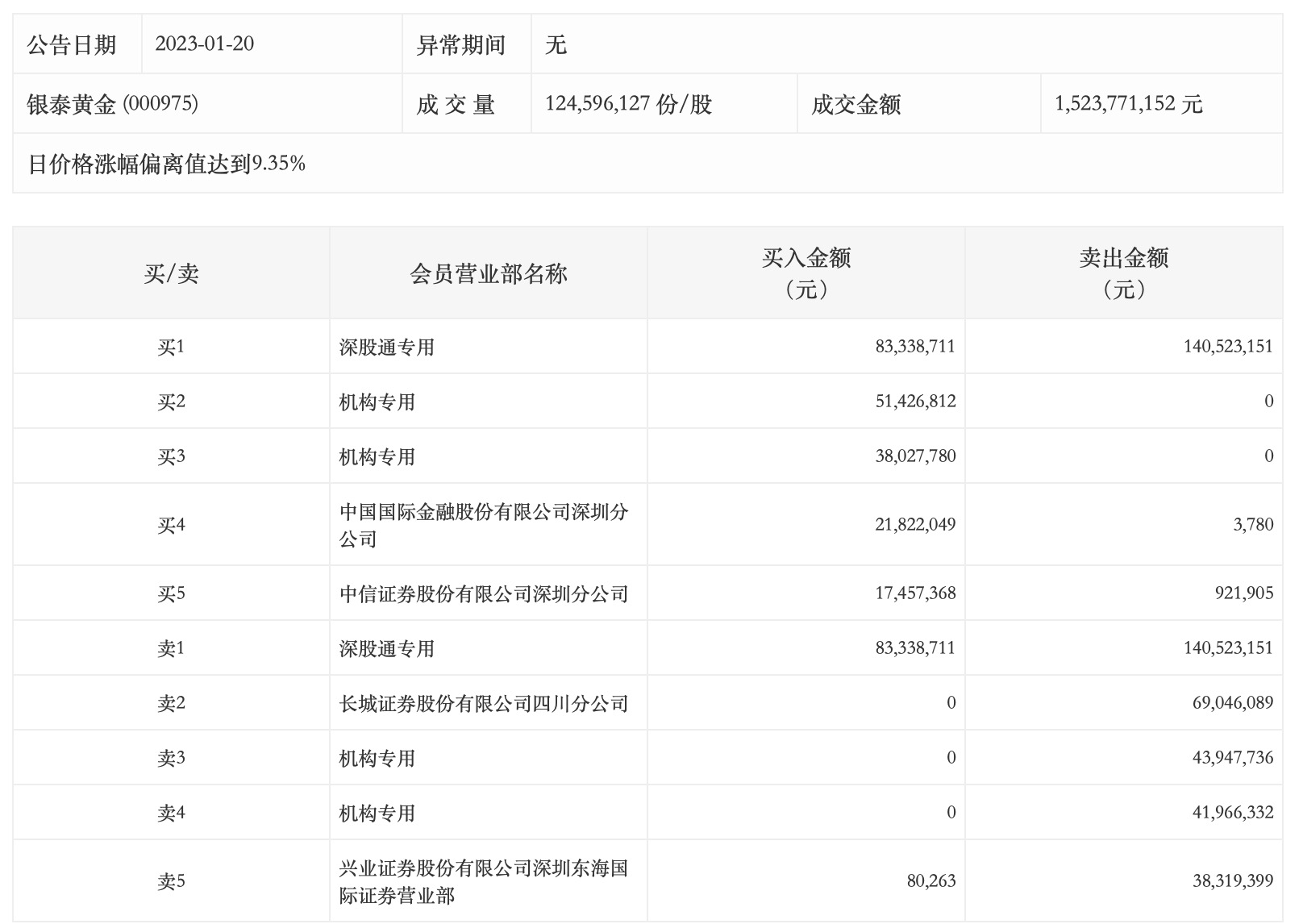1303x924 pixels.
Task: Select the 卖3 row label
Action: pos(171,759)
